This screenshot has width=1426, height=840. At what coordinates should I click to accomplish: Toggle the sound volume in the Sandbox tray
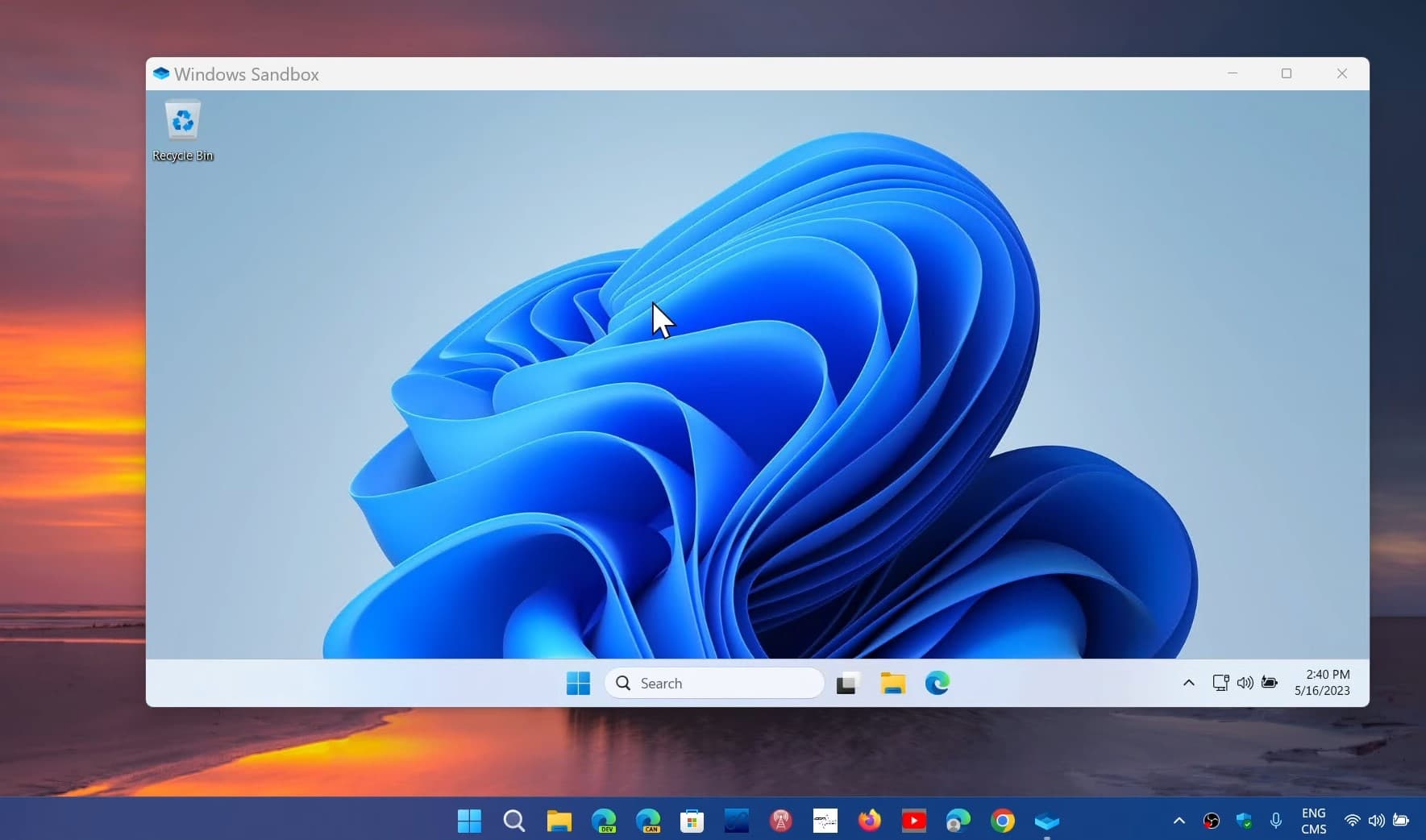pos(1244,683)
